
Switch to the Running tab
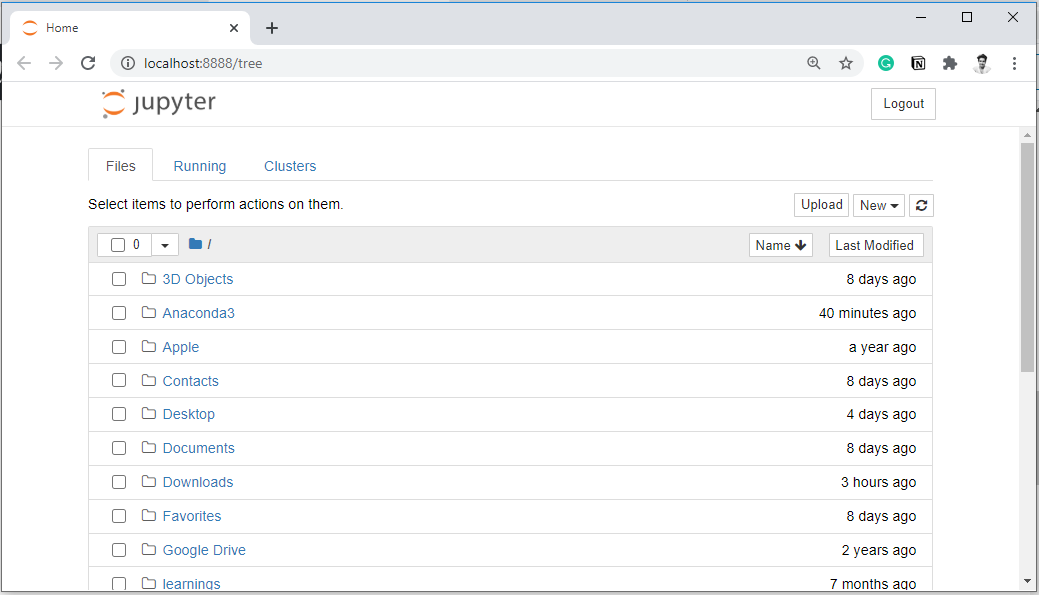pyautogui.click(x=199, y=166)
